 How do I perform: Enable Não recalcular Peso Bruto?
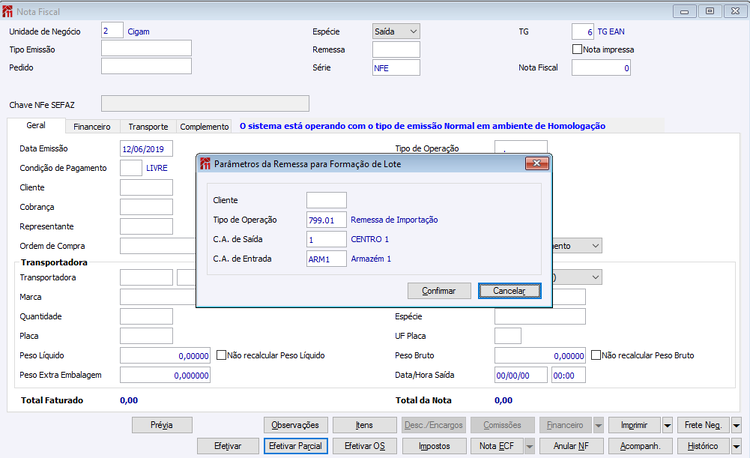click(596, 355)
